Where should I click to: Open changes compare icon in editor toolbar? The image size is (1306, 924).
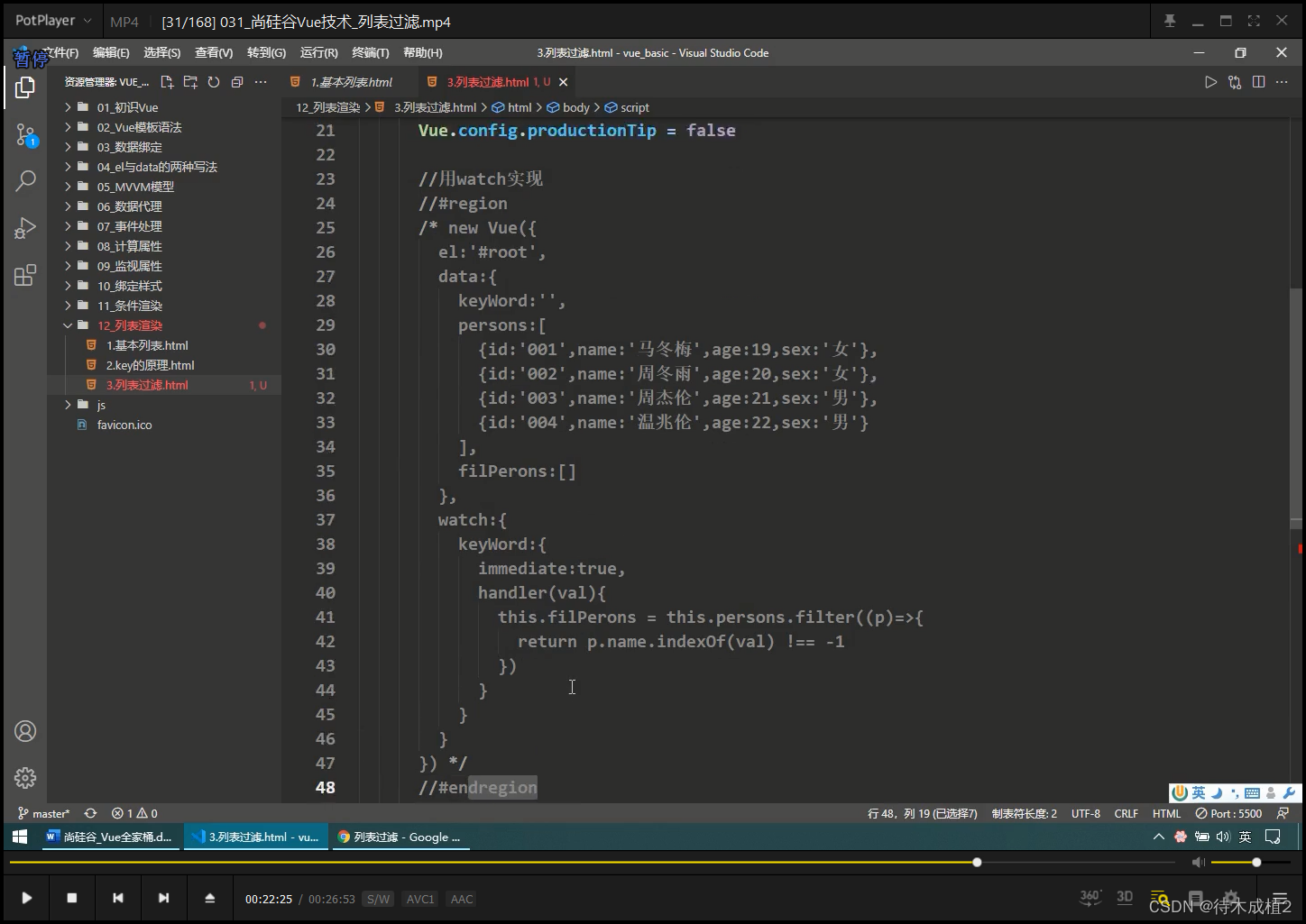(1235, 82)
